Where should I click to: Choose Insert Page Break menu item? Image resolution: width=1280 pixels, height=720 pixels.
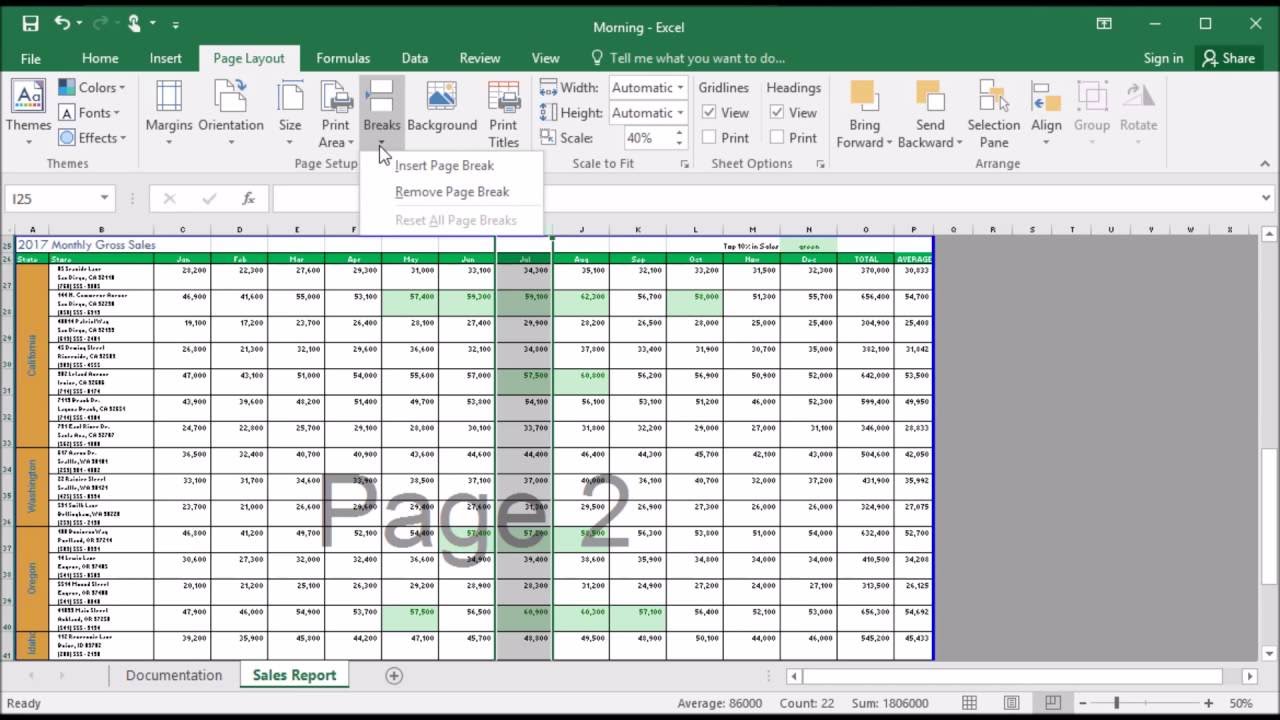pos(451,166)
